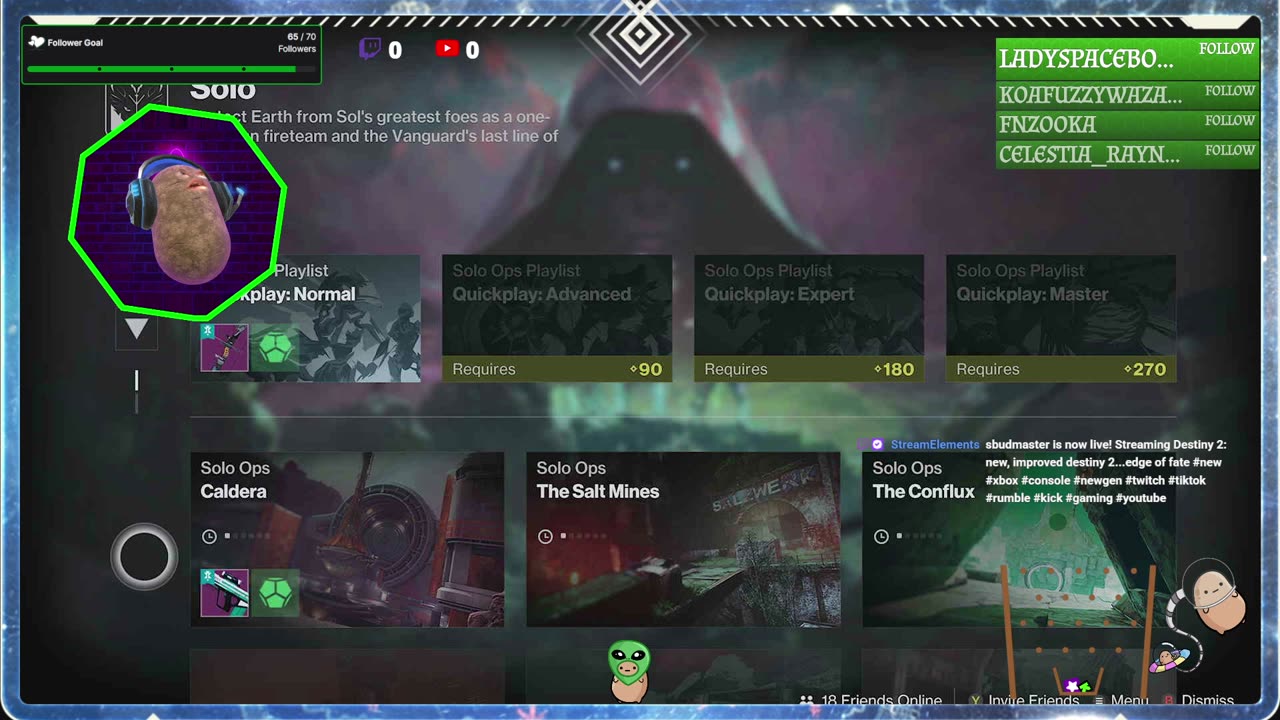Screen dimensions: 1280x720
Task: Open the Caldera Solo Ops activity
Action: [347, 539]
